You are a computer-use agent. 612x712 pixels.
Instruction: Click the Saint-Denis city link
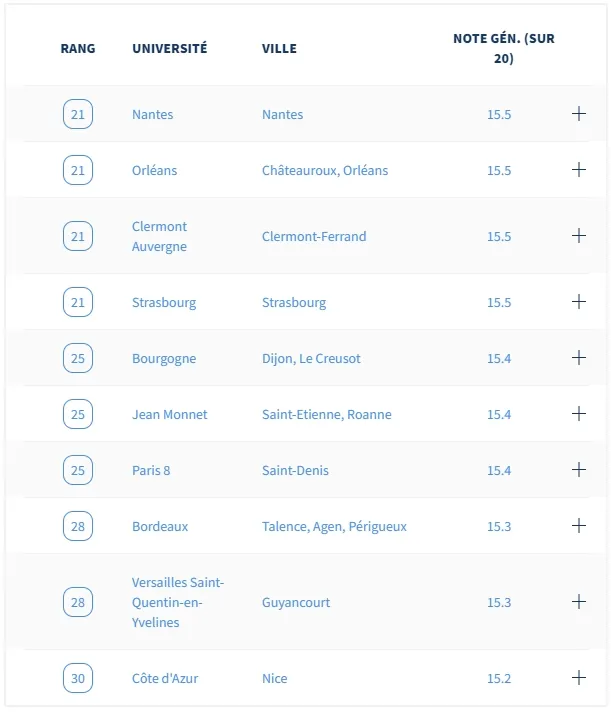click(295, 470)
